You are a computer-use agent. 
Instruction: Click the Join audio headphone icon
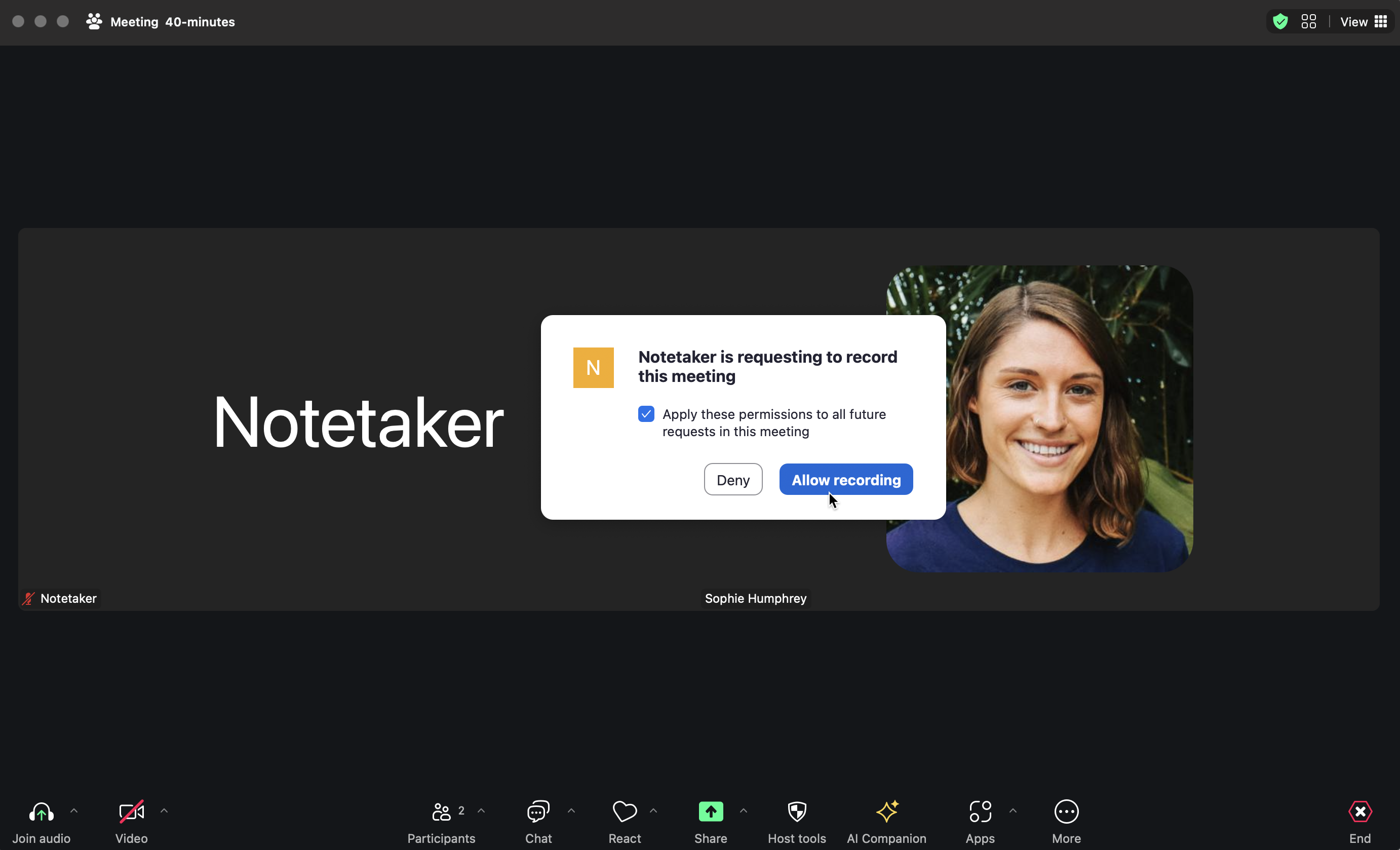point(41,812)
